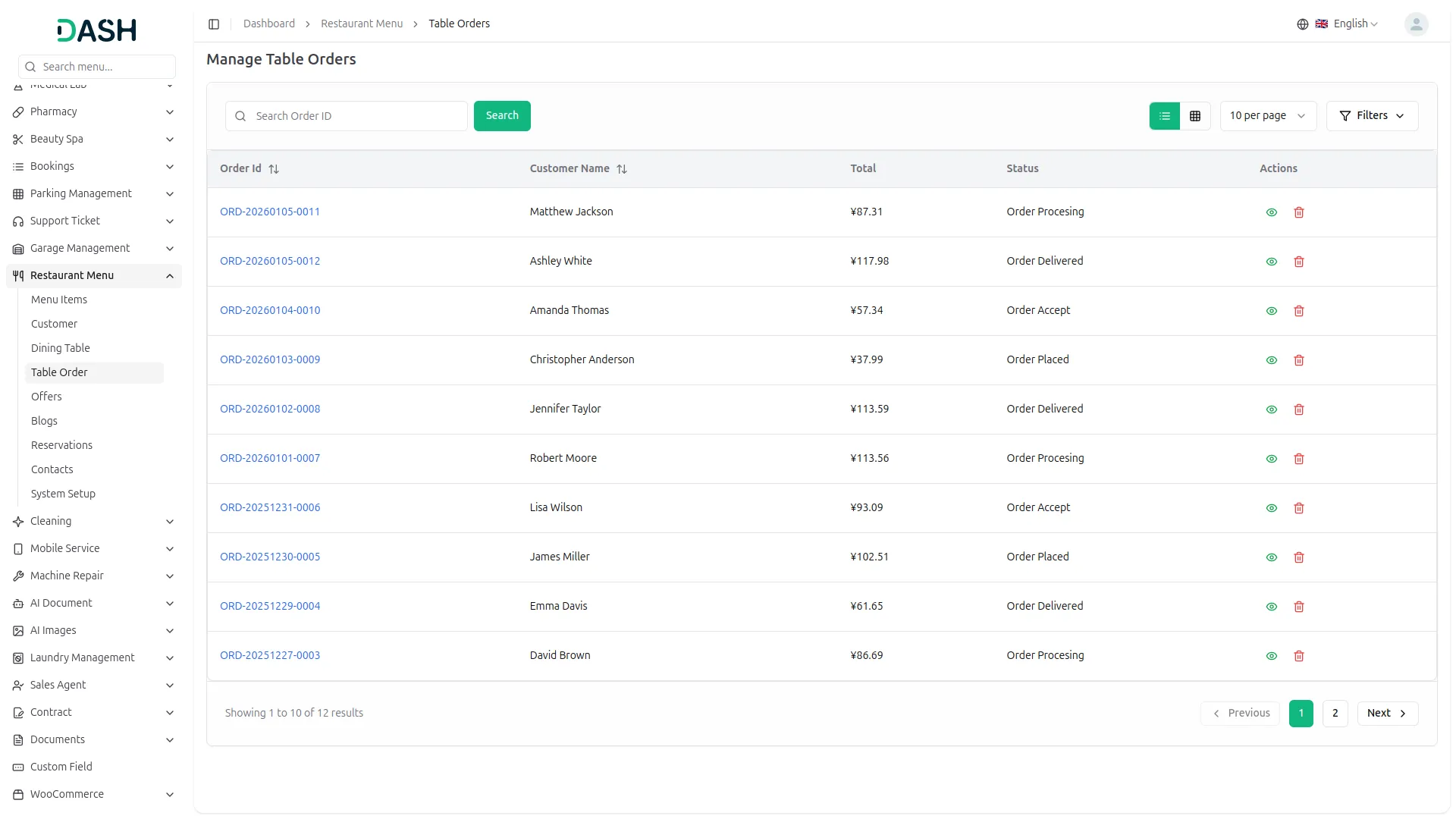Viewport: 1456px width, 819px height.
Task: Expand the Filters dropdown
Action: (x=1372, y=116)
